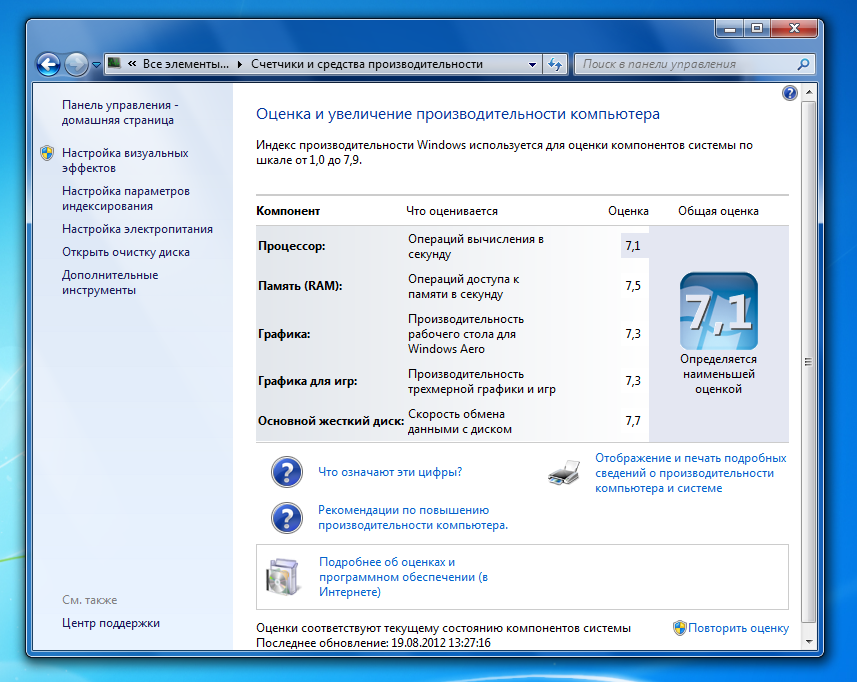Screen dimensions: 857x682
Task: Open recent pages dropdown beside navigation arrows
Action: [96, 64]
